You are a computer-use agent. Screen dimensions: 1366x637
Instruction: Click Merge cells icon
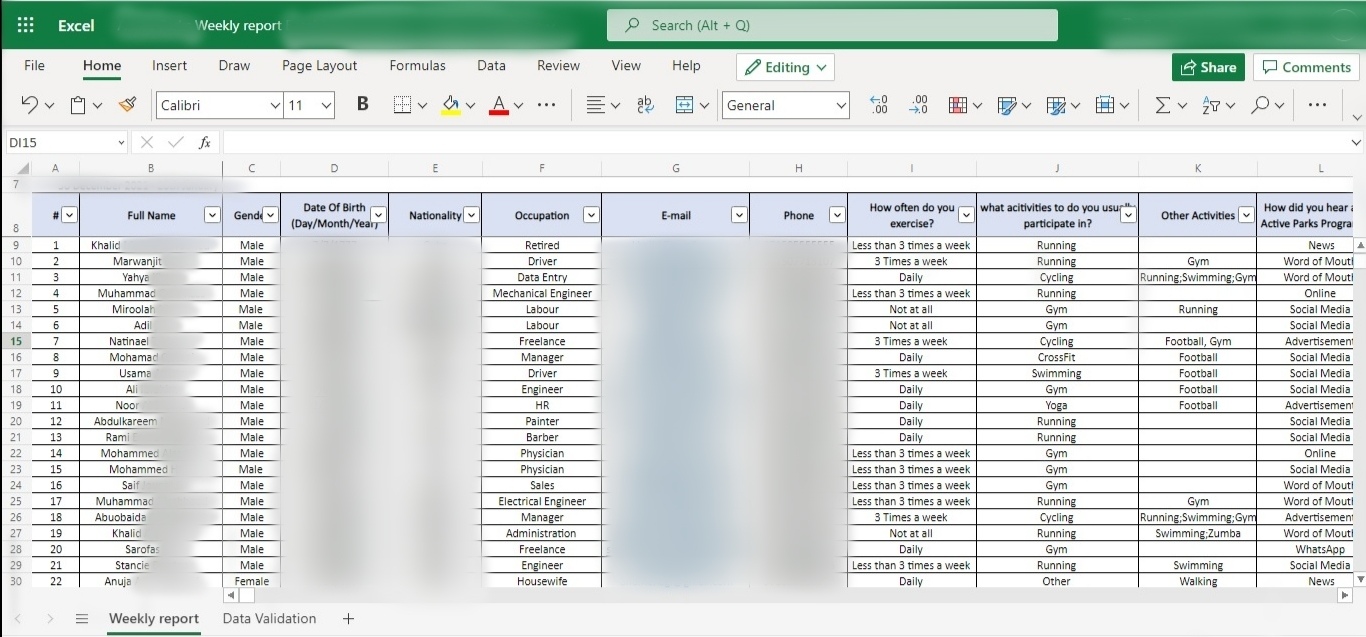pos(685,105)
